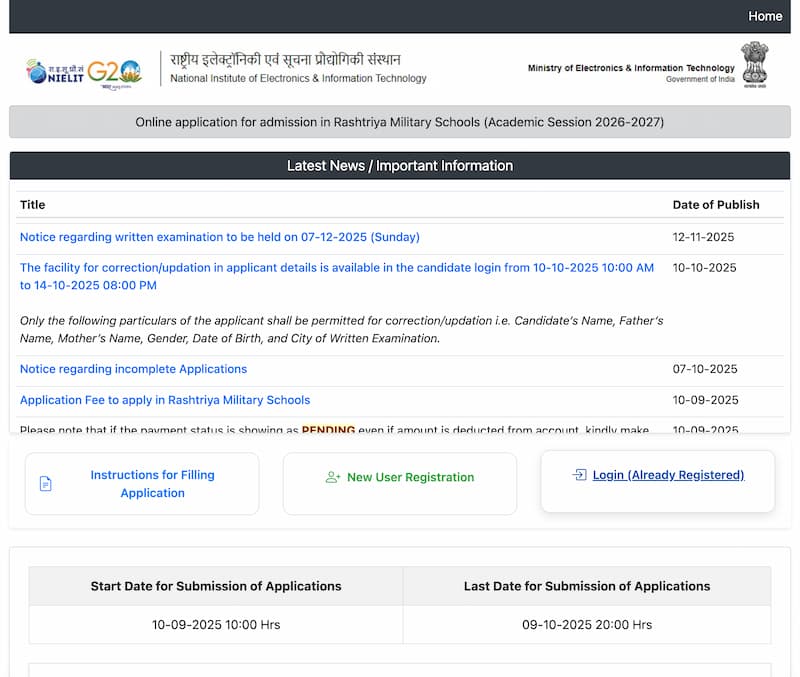
Task: Open Instructions for Filling Application
Action: (152, 484)
